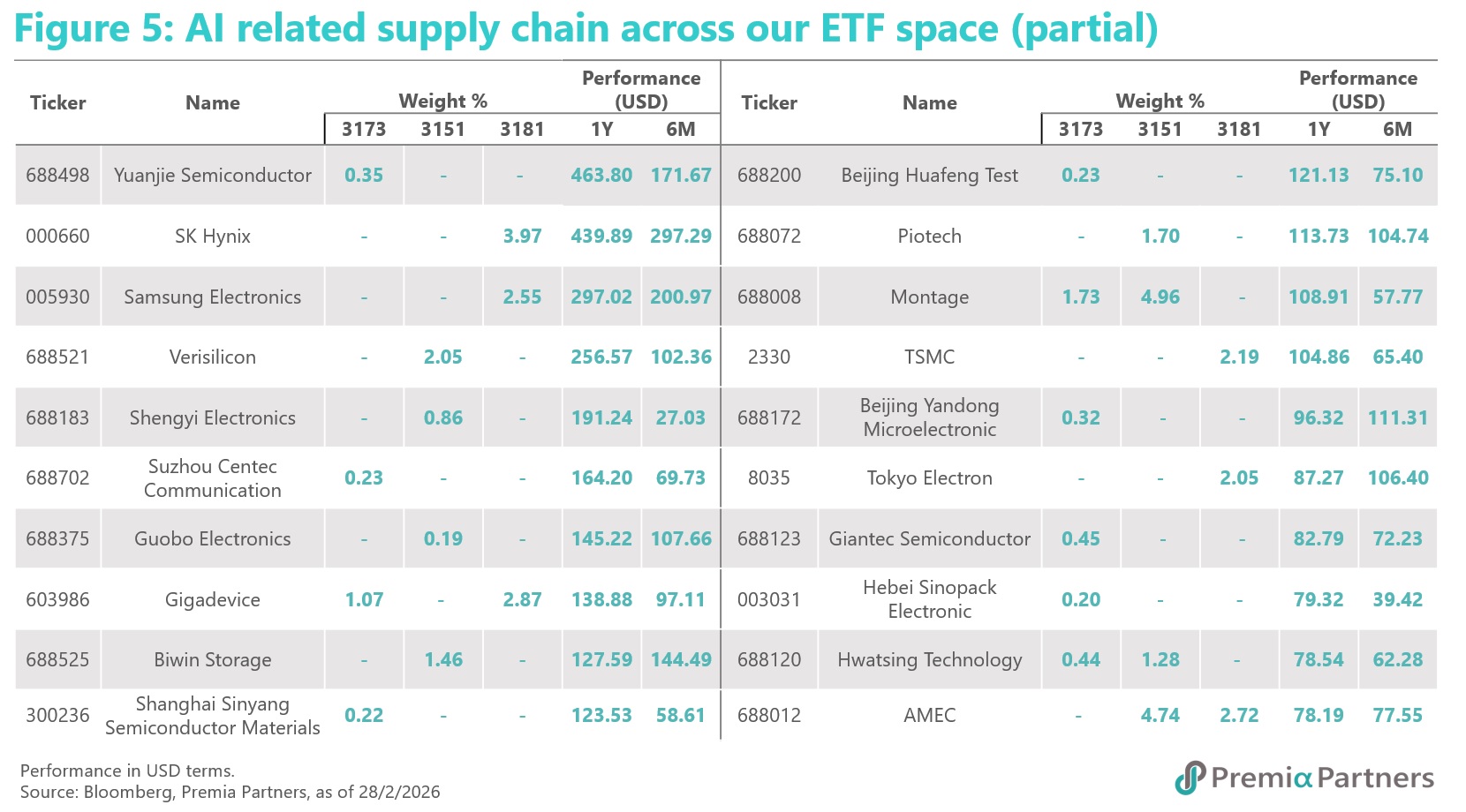1466x812 pixels.
Task: Click the Gigadevice name cell
Action: (213, 600)
